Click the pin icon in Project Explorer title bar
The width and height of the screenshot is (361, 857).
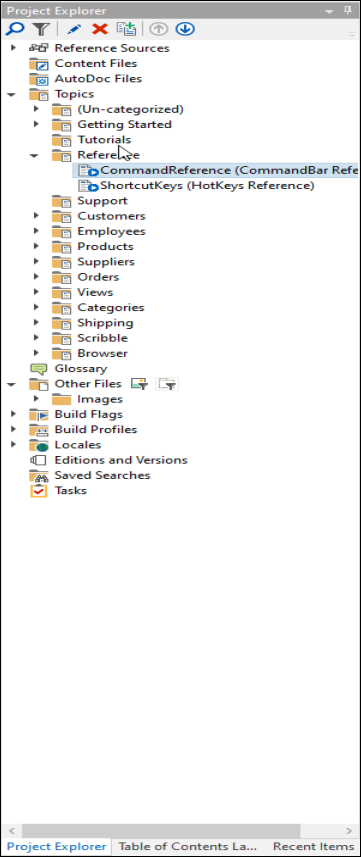click(x=347, y=10)
